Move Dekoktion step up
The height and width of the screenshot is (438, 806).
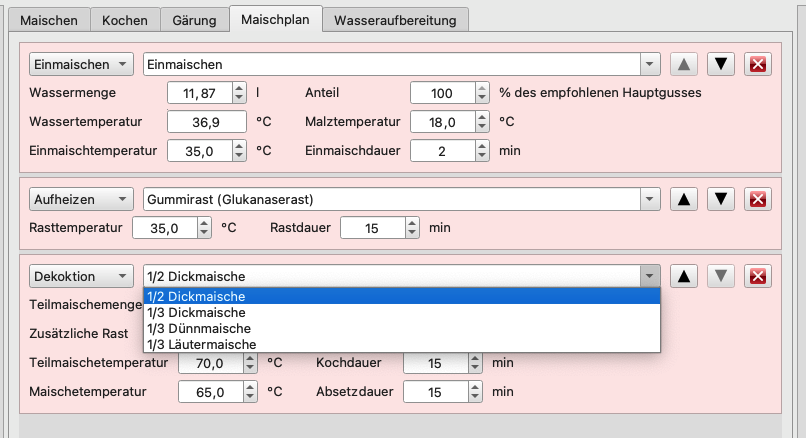click(684, 276)
